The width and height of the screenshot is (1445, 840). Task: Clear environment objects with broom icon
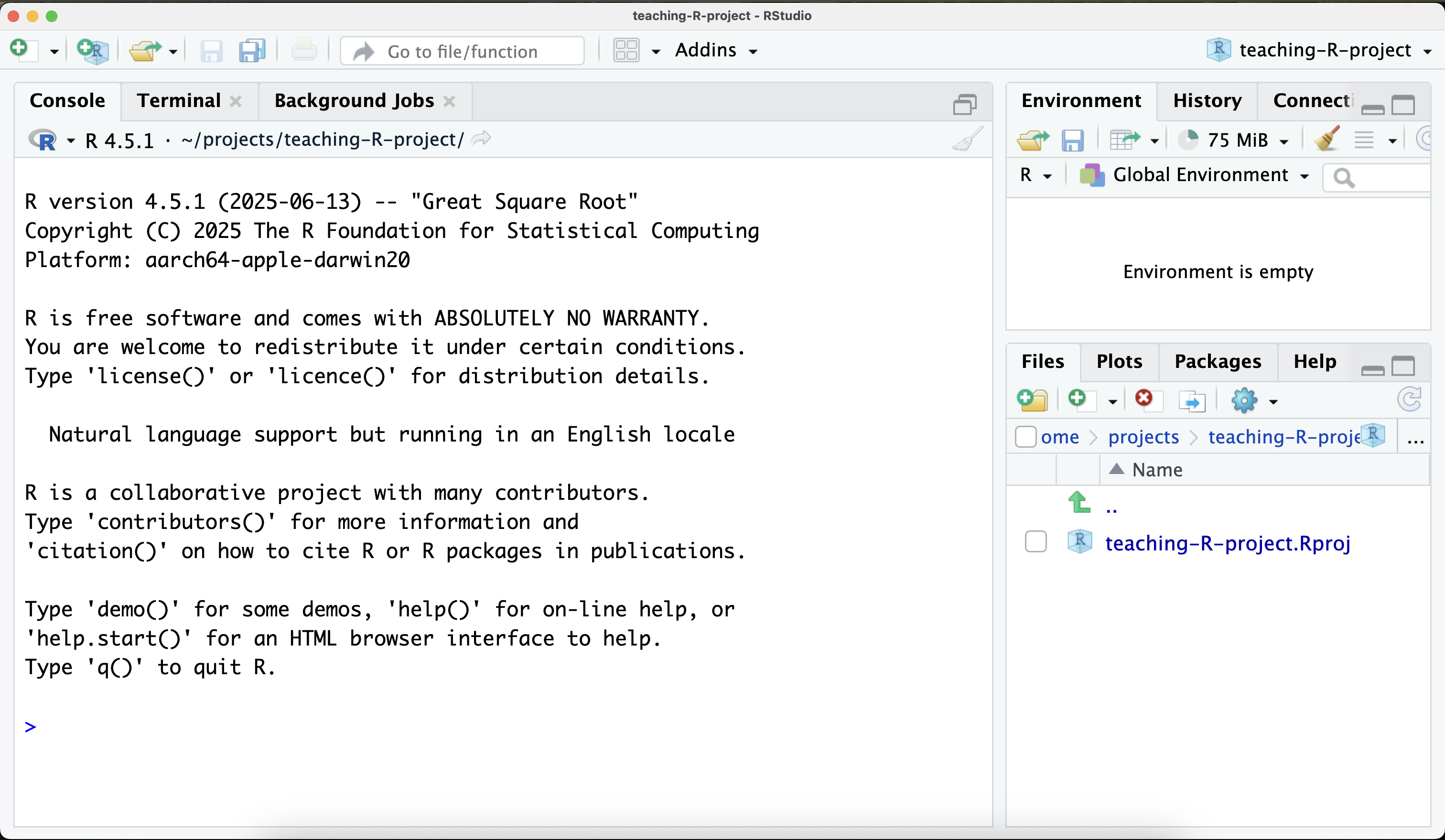[1327, 139]
